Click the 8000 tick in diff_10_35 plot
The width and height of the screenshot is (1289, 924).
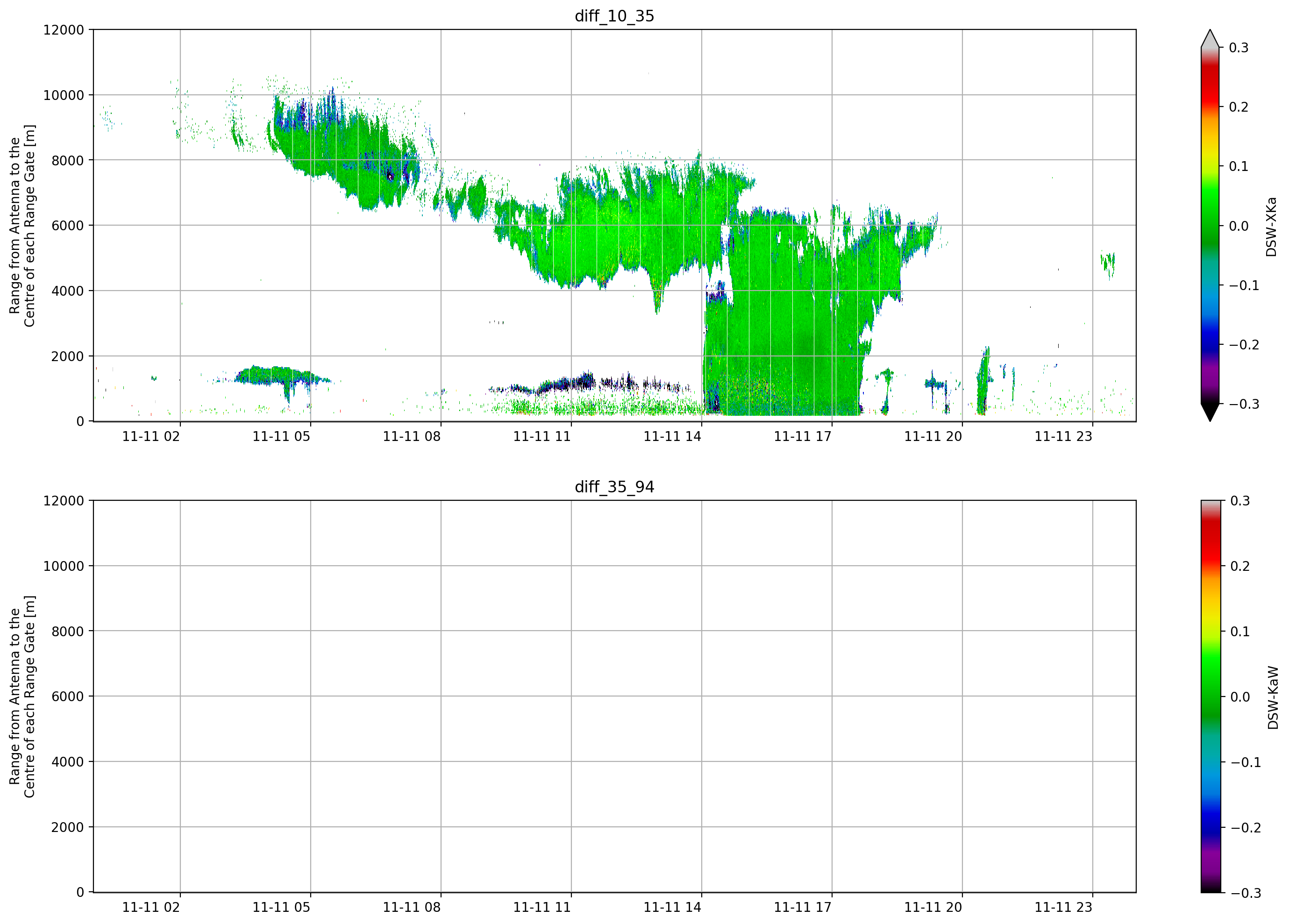(x=68, y=160)
